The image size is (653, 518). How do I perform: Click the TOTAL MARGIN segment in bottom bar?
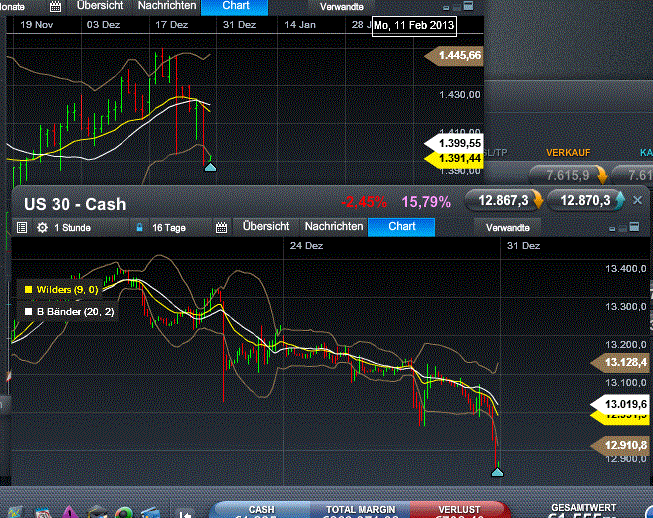click(x=360, y=510)
